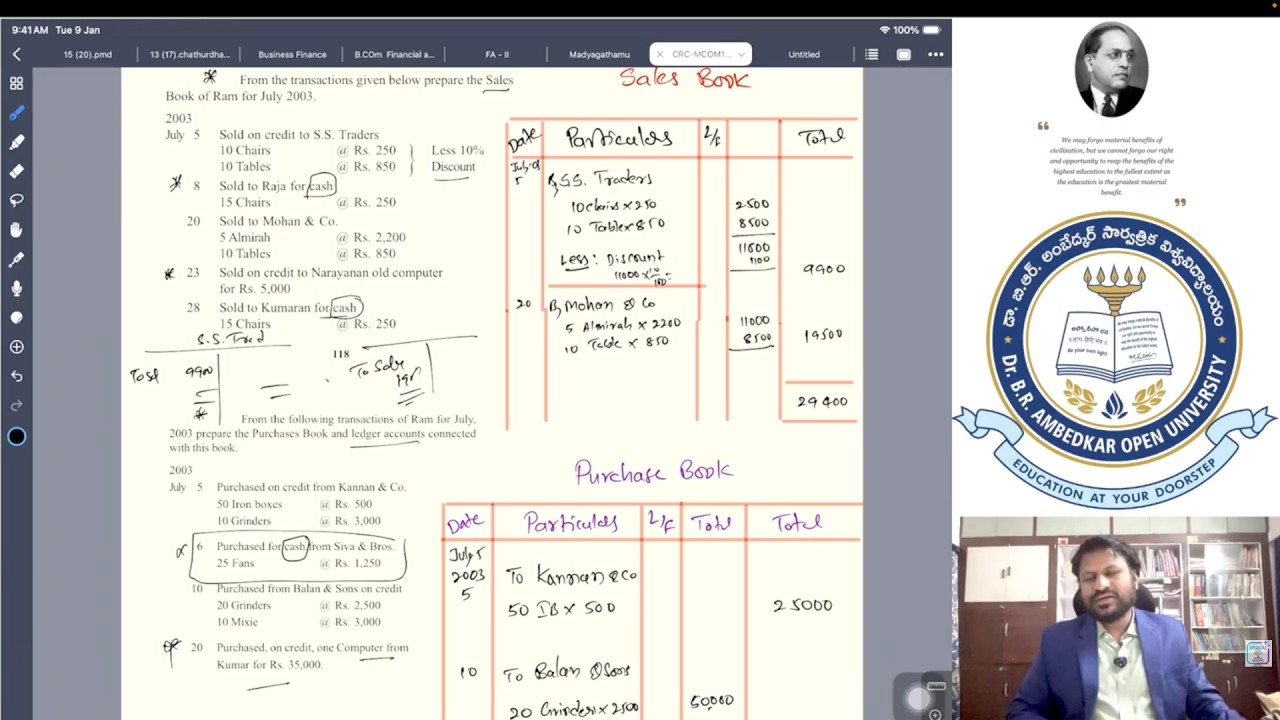The image size is (1280, 720).
Task: Click Ambedkar portrait photo
Action: (1111, 69)
